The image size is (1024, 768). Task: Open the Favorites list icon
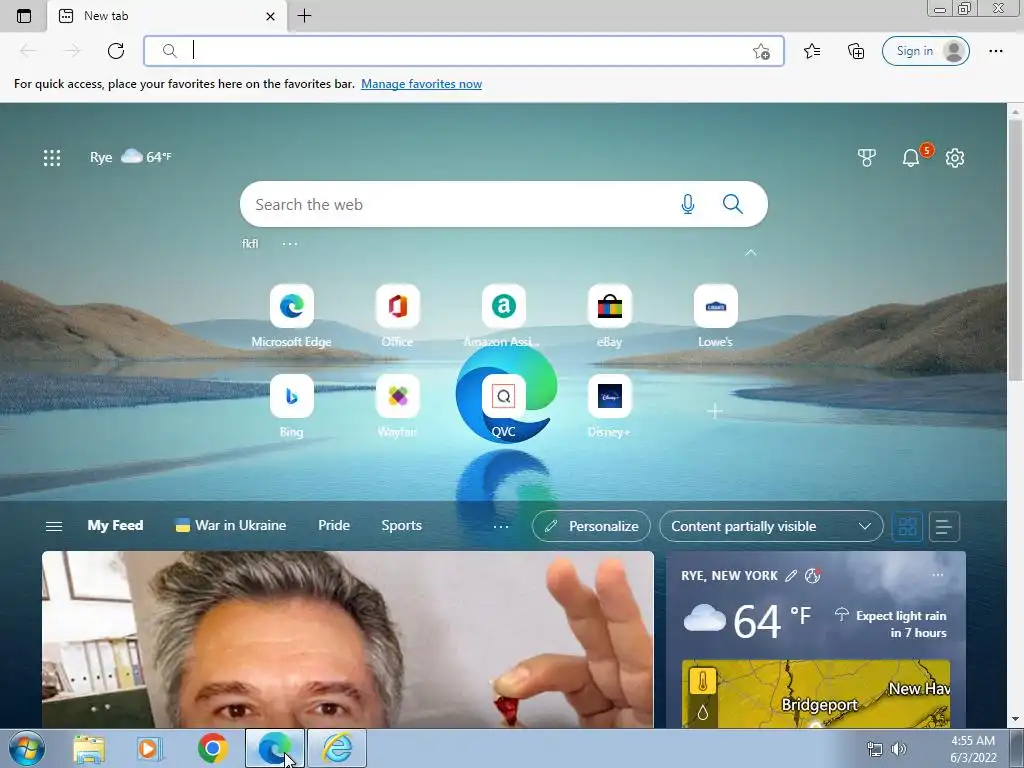pos(812,51)
